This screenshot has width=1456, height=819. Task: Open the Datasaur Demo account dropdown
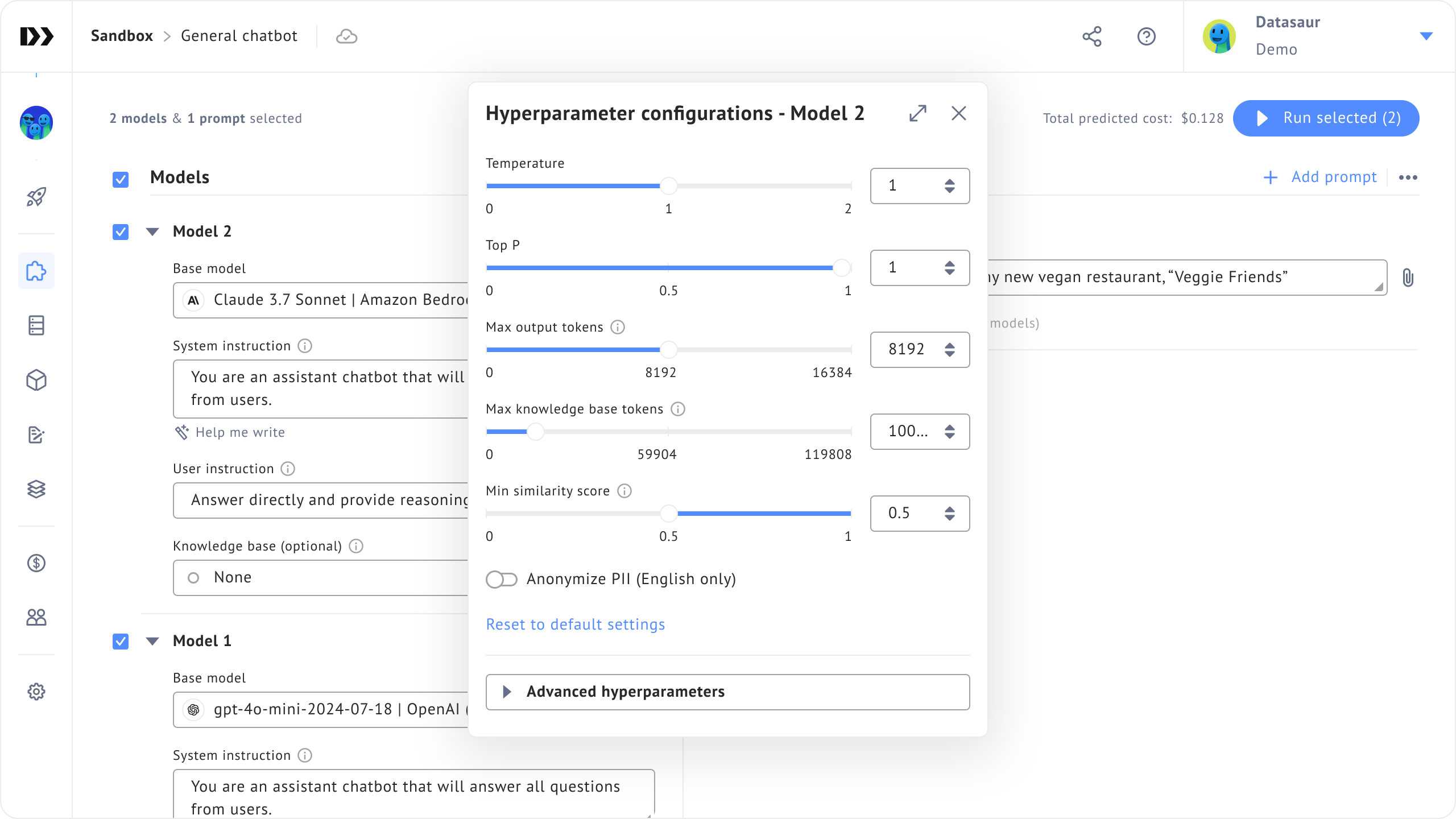pos(1426,36)
